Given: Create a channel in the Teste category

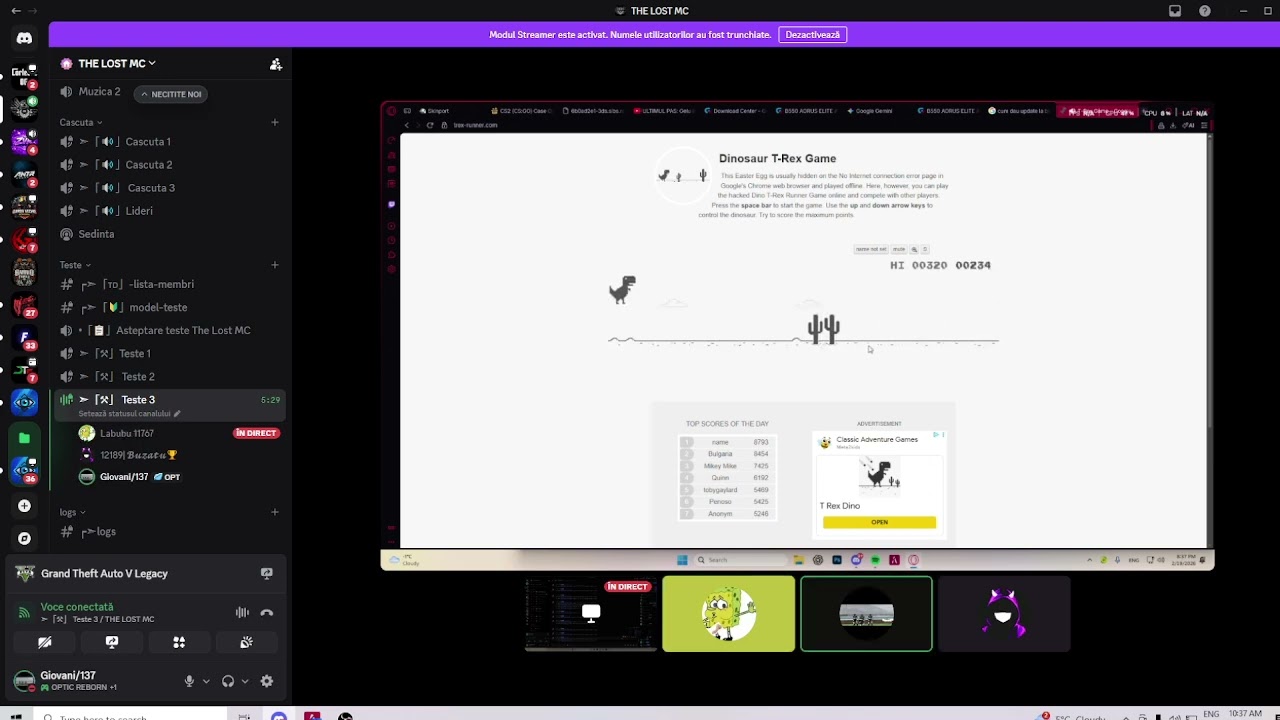Looking at the screenshot, I should click(x=275, y=265).
